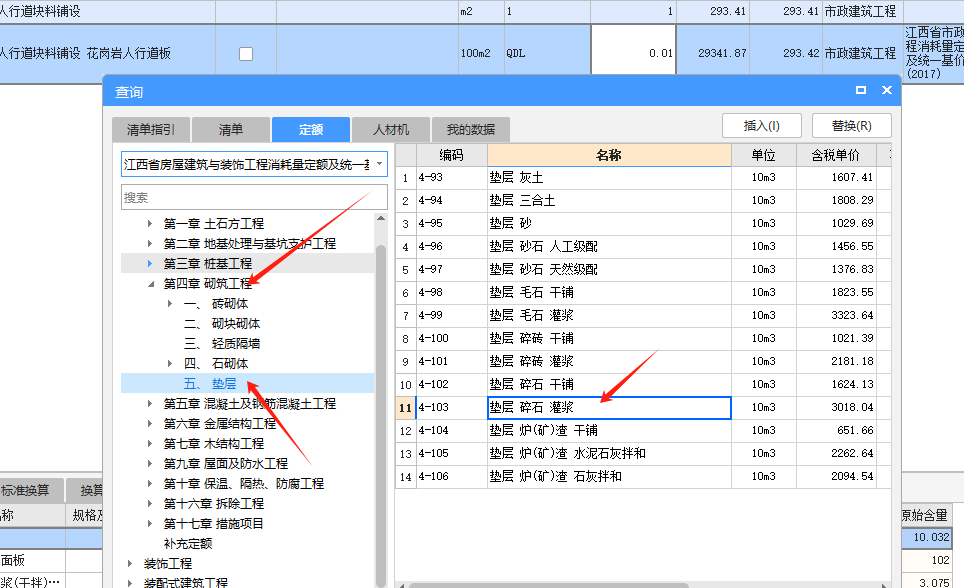Click price cell 3018.04
The height and width of the screenshot is (588, 964).
pyautogui.click(x=836, y=408)
